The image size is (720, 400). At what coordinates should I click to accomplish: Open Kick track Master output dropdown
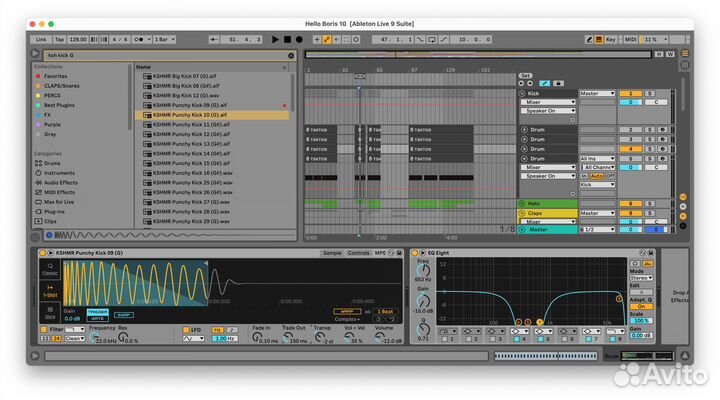(596, 94)
